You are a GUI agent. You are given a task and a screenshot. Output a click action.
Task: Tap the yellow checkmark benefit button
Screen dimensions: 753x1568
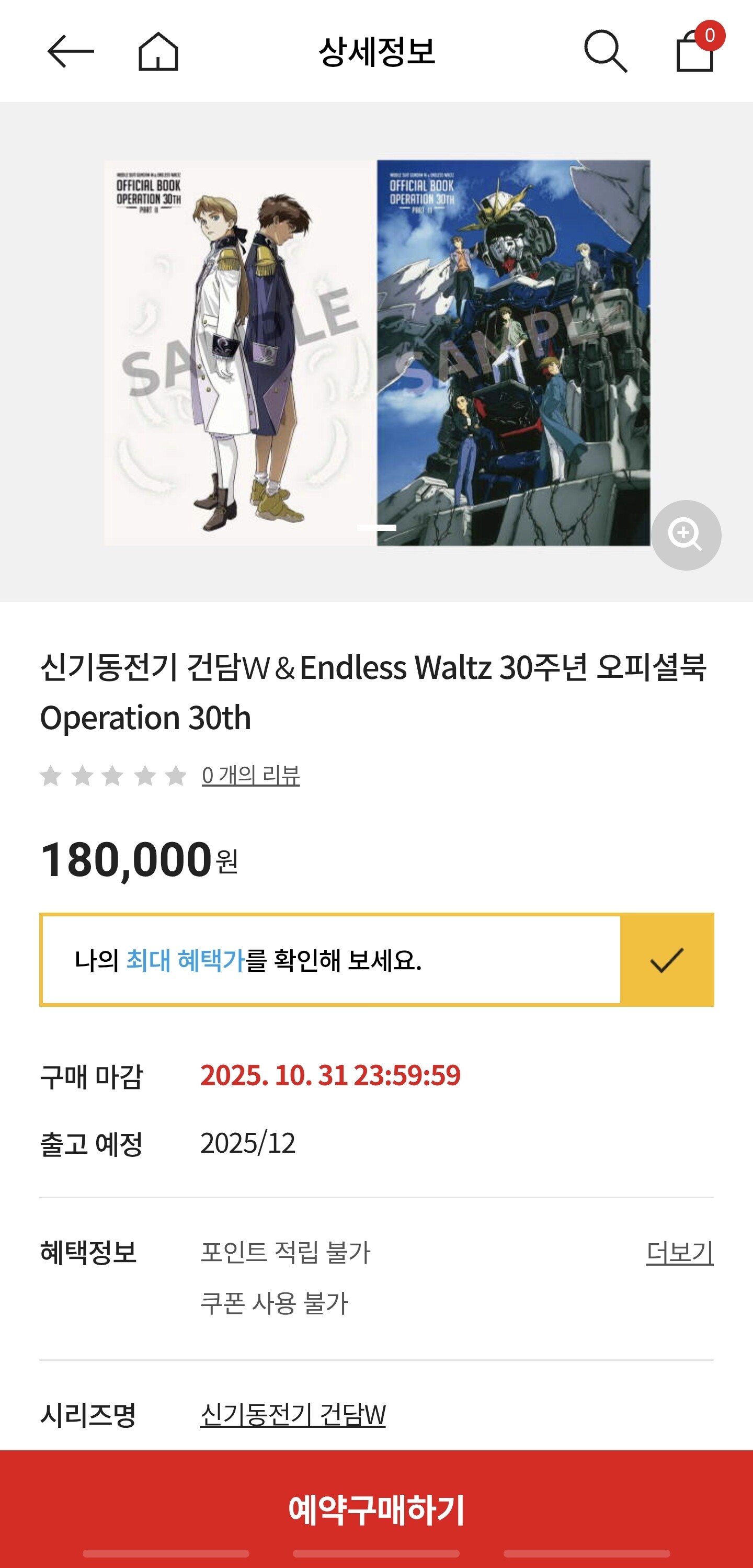667,960
